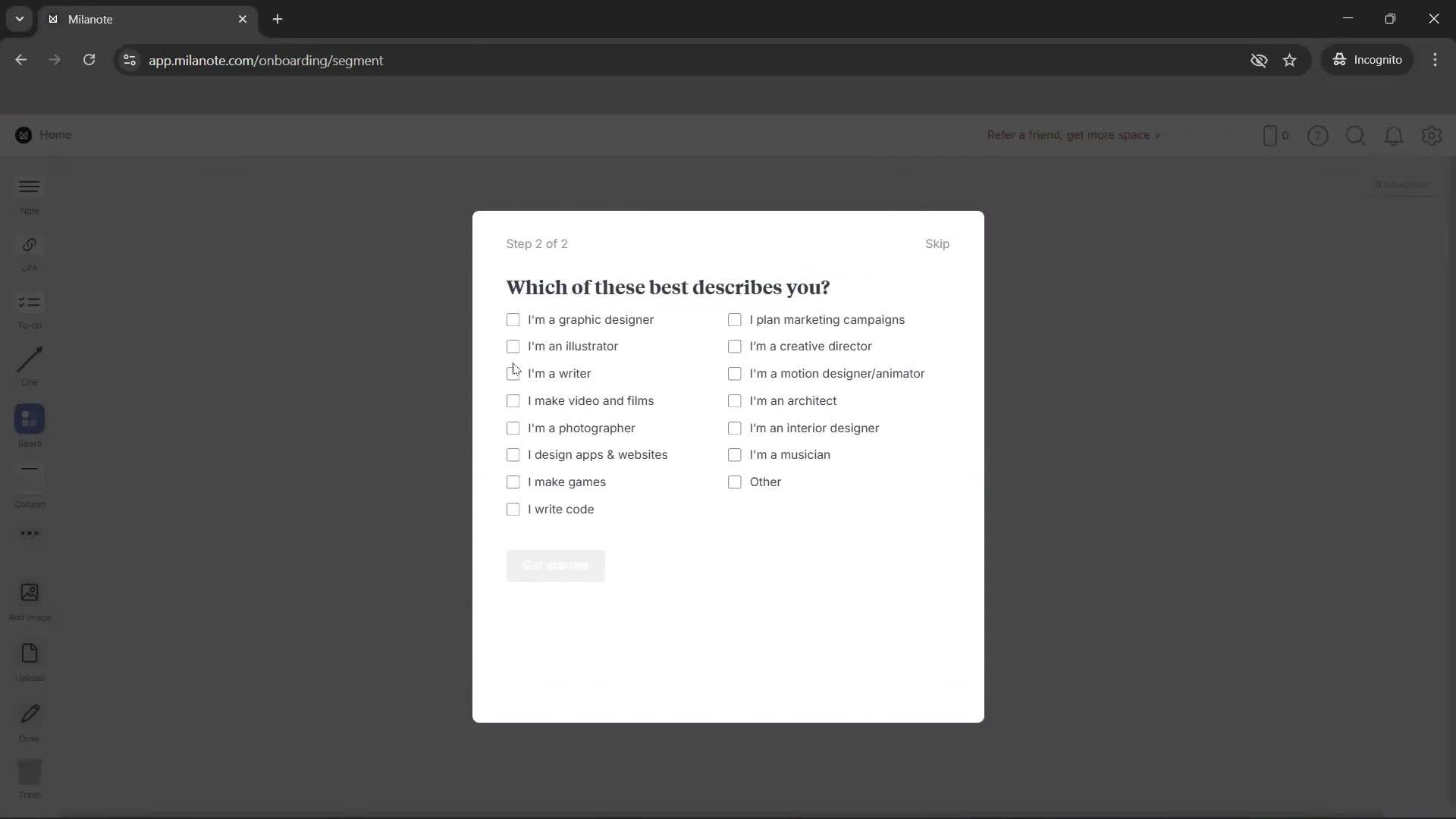Viewport: 1456px width, 819px height.
Task: Check the 'I'm an architect' option
Action: coord(735,400)
